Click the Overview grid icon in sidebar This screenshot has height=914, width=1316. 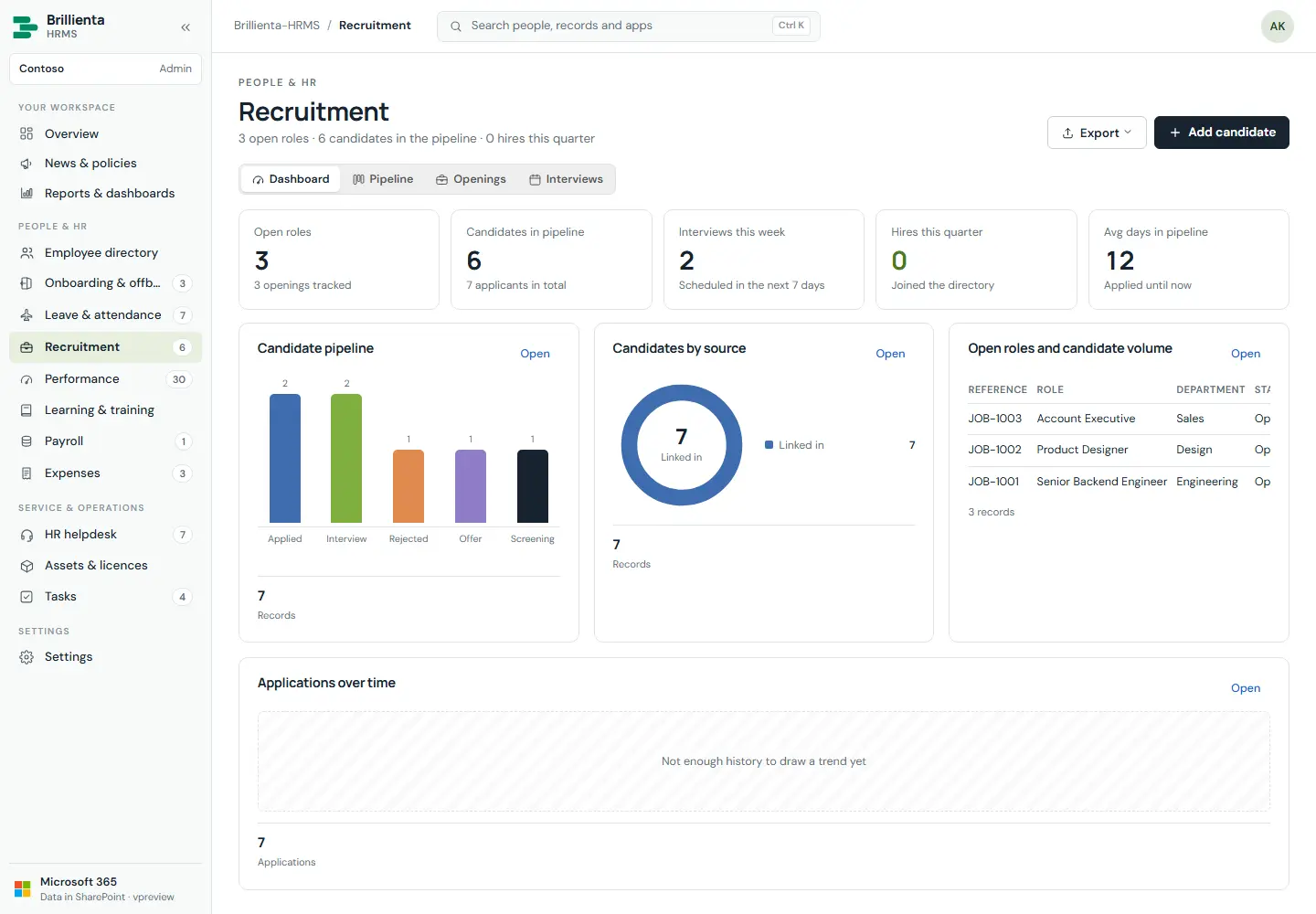(27, 133)
